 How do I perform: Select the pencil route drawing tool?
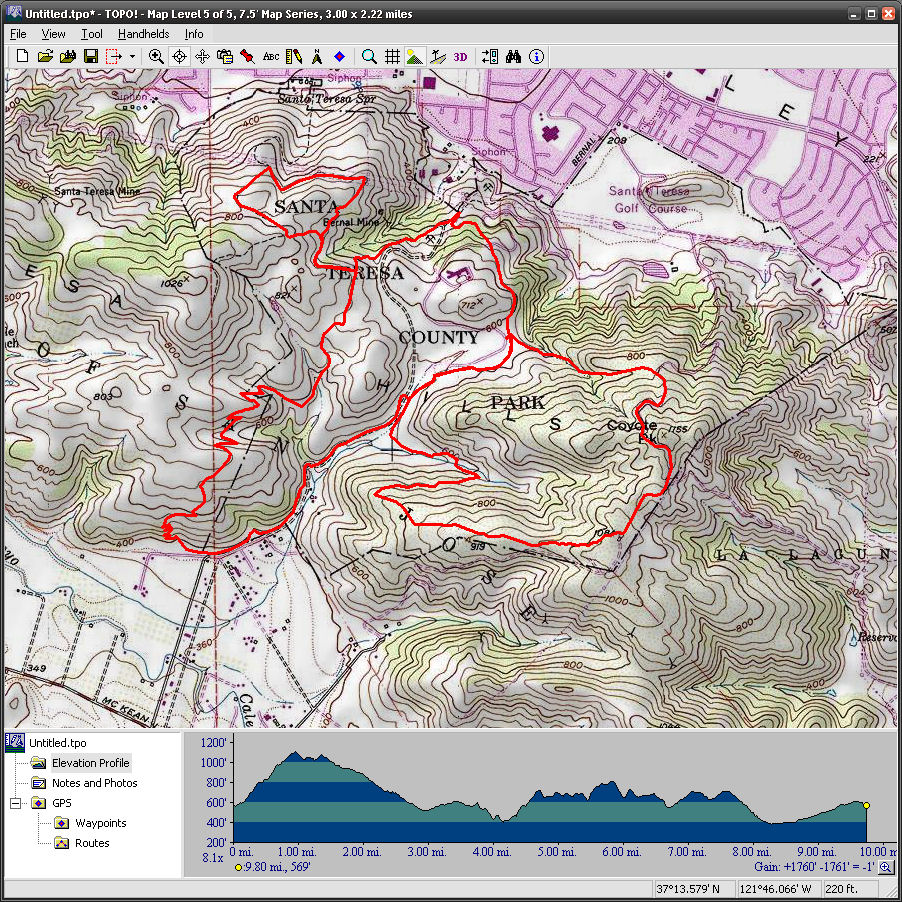click(294, 56)
